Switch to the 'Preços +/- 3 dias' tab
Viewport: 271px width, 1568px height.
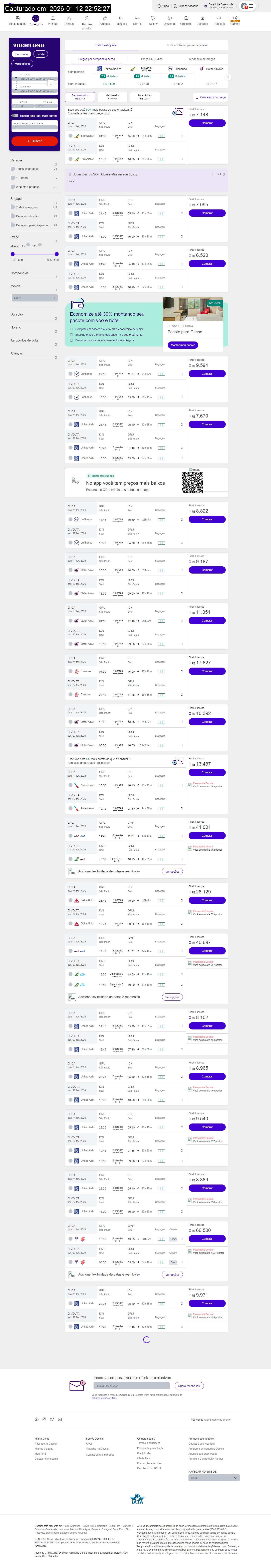(x=152, y=59)
